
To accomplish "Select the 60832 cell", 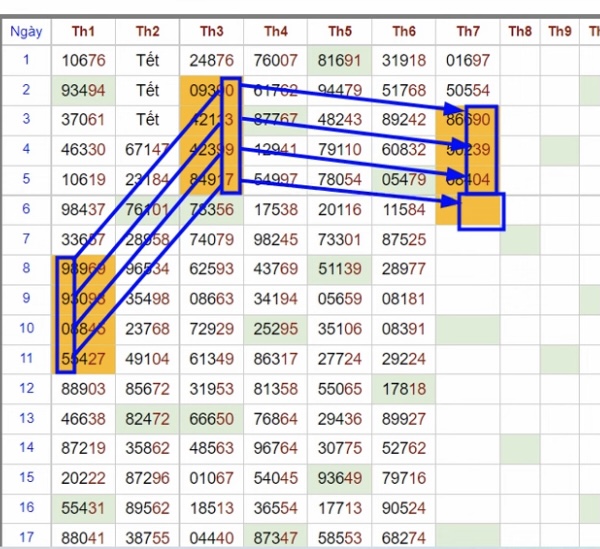I will pyautogui.click(x=404, y=150).
